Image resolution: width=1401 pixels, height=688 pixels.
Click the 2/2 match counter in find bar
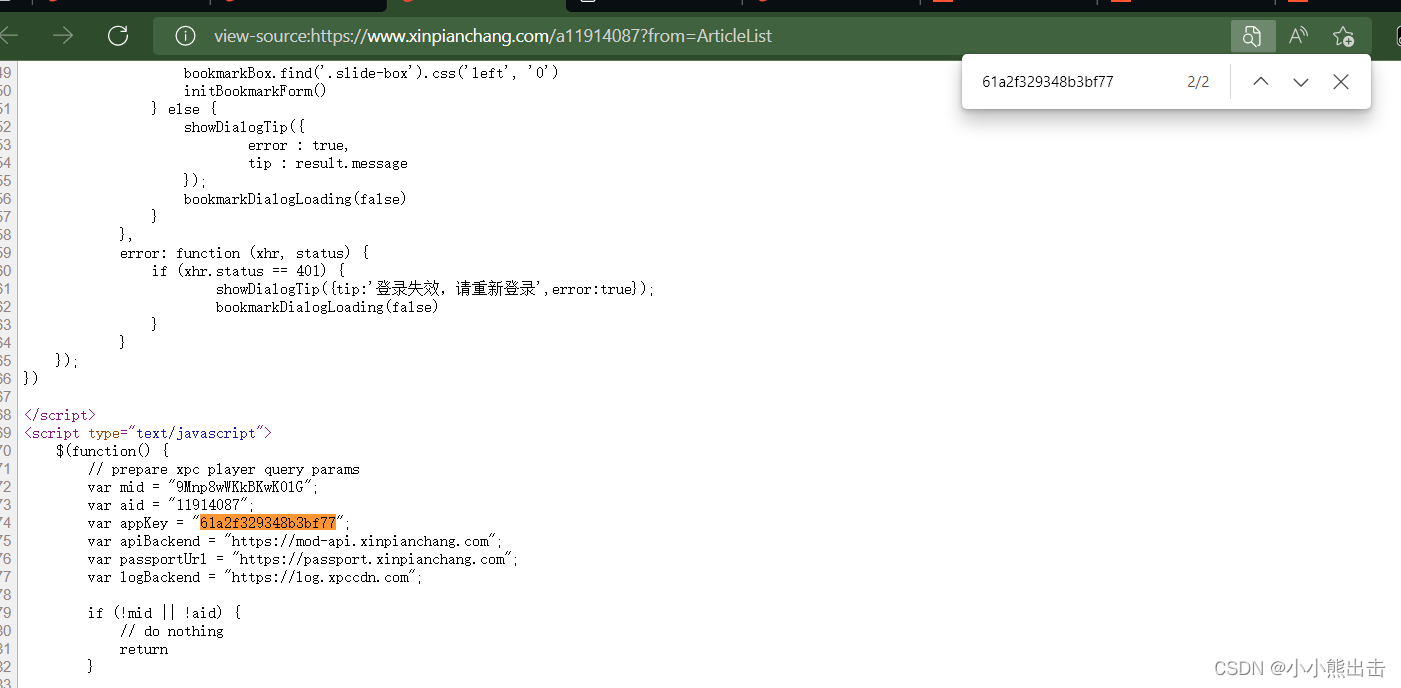(1198, 82)
